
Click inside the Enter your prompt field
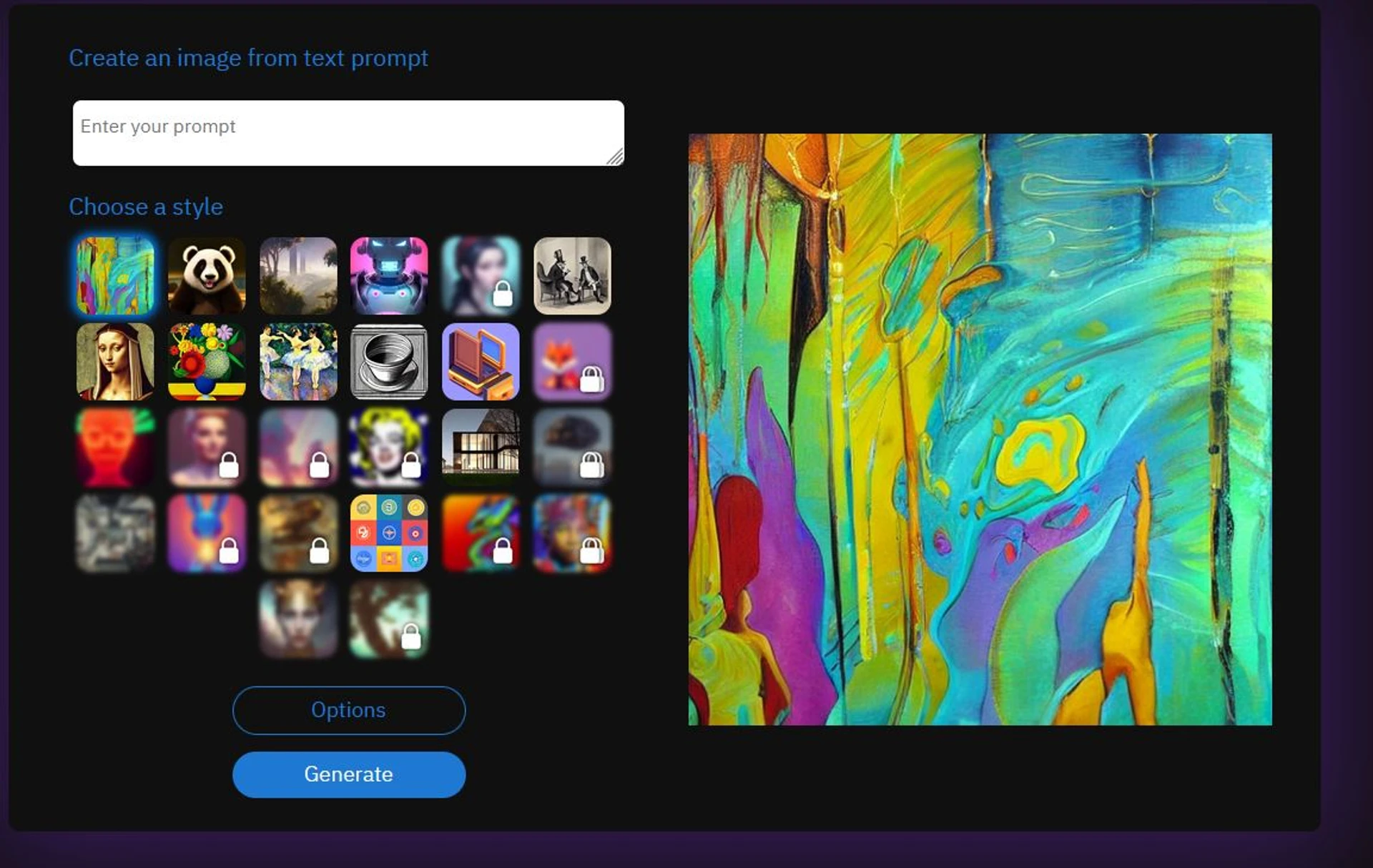348,132
